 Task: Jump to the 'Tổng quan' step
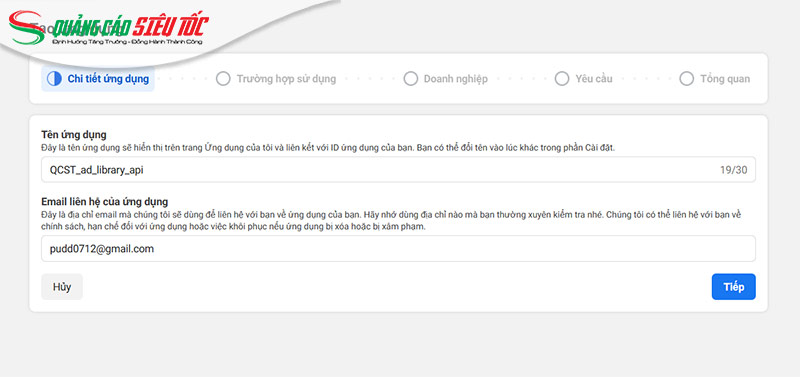pos(715,79)
